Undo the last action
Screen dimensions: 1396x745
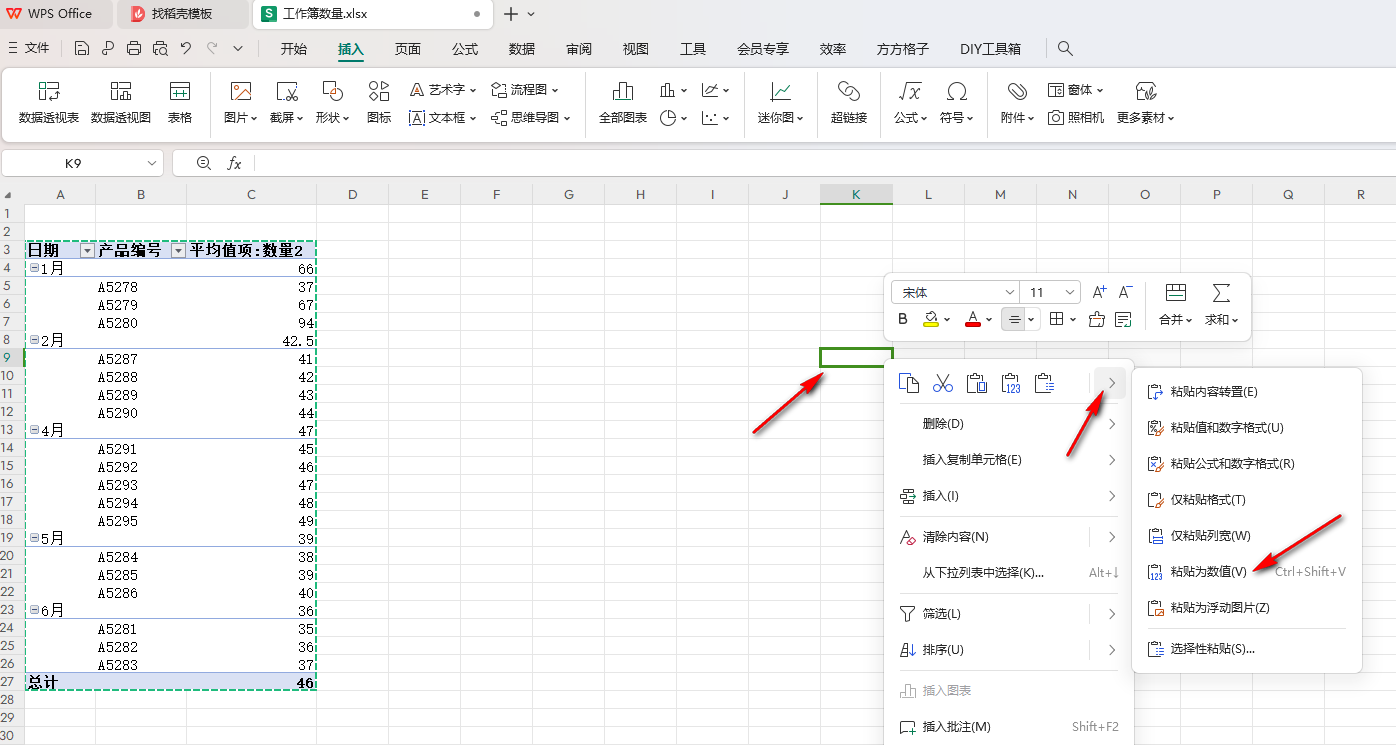point(186,48)
